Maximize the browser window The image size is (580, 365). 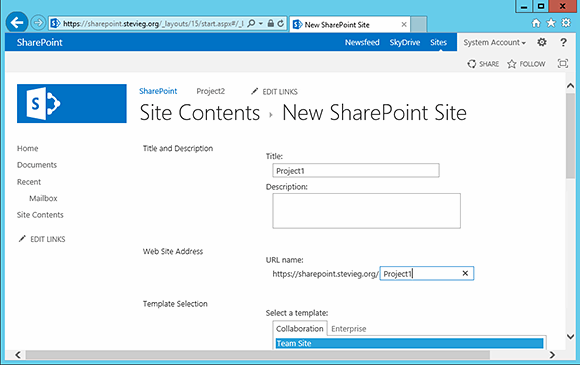click(541, 6)
